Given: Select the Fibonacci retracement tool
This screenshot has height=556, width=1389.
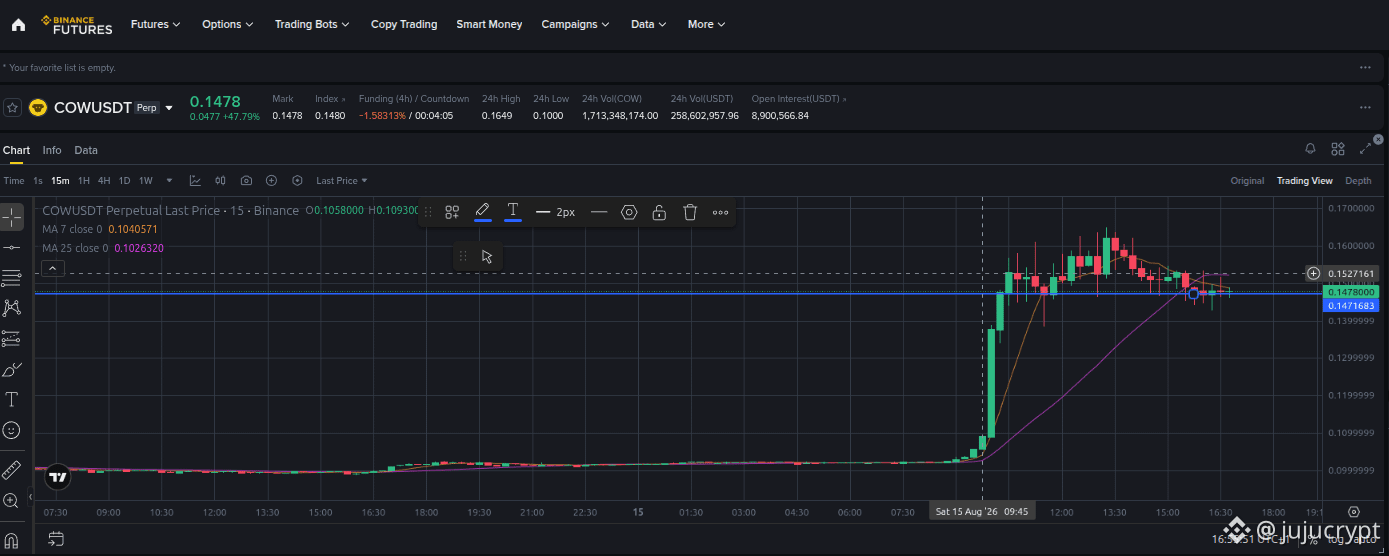Looking at the screenshot, I should tap(12, 277).
